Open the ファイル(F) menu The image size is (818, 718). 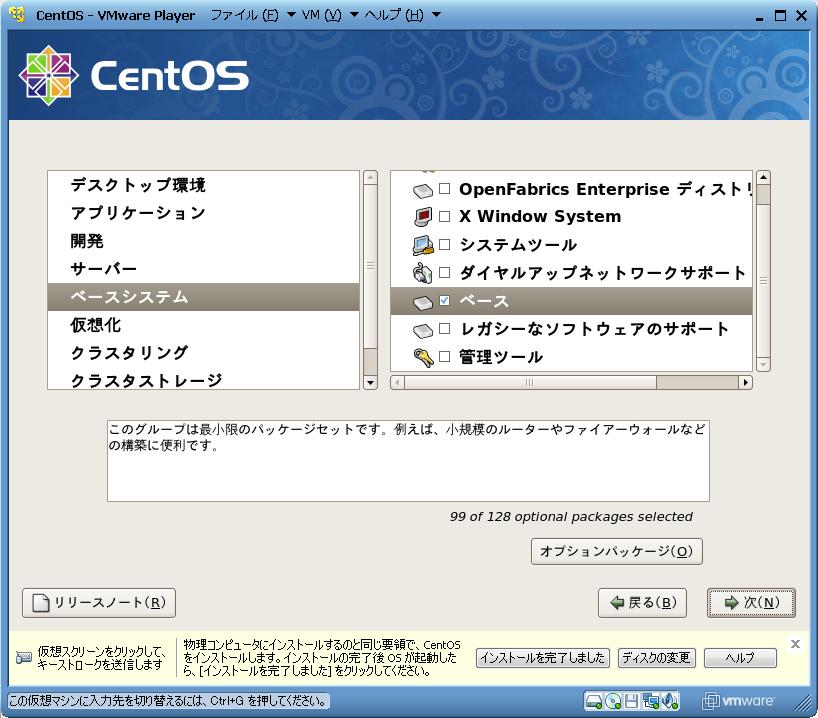pos(245,15)
